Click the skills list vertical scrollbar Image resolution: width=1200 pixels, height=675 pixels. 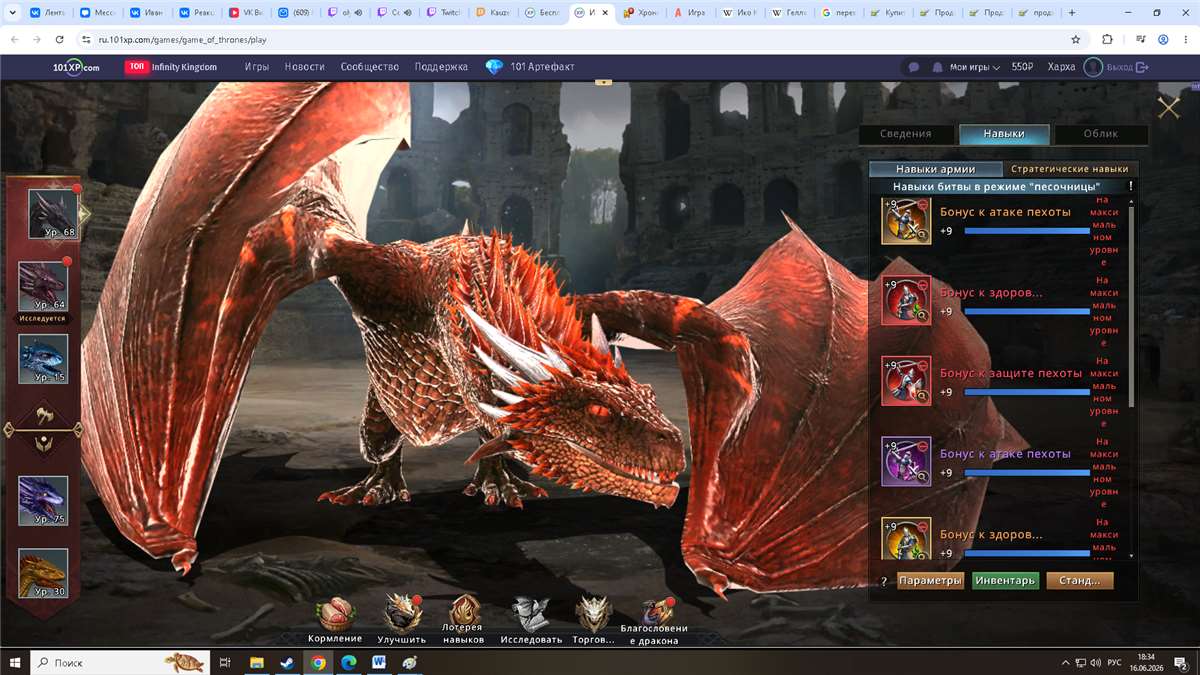pyautogui.click(x=1132, y=305)
